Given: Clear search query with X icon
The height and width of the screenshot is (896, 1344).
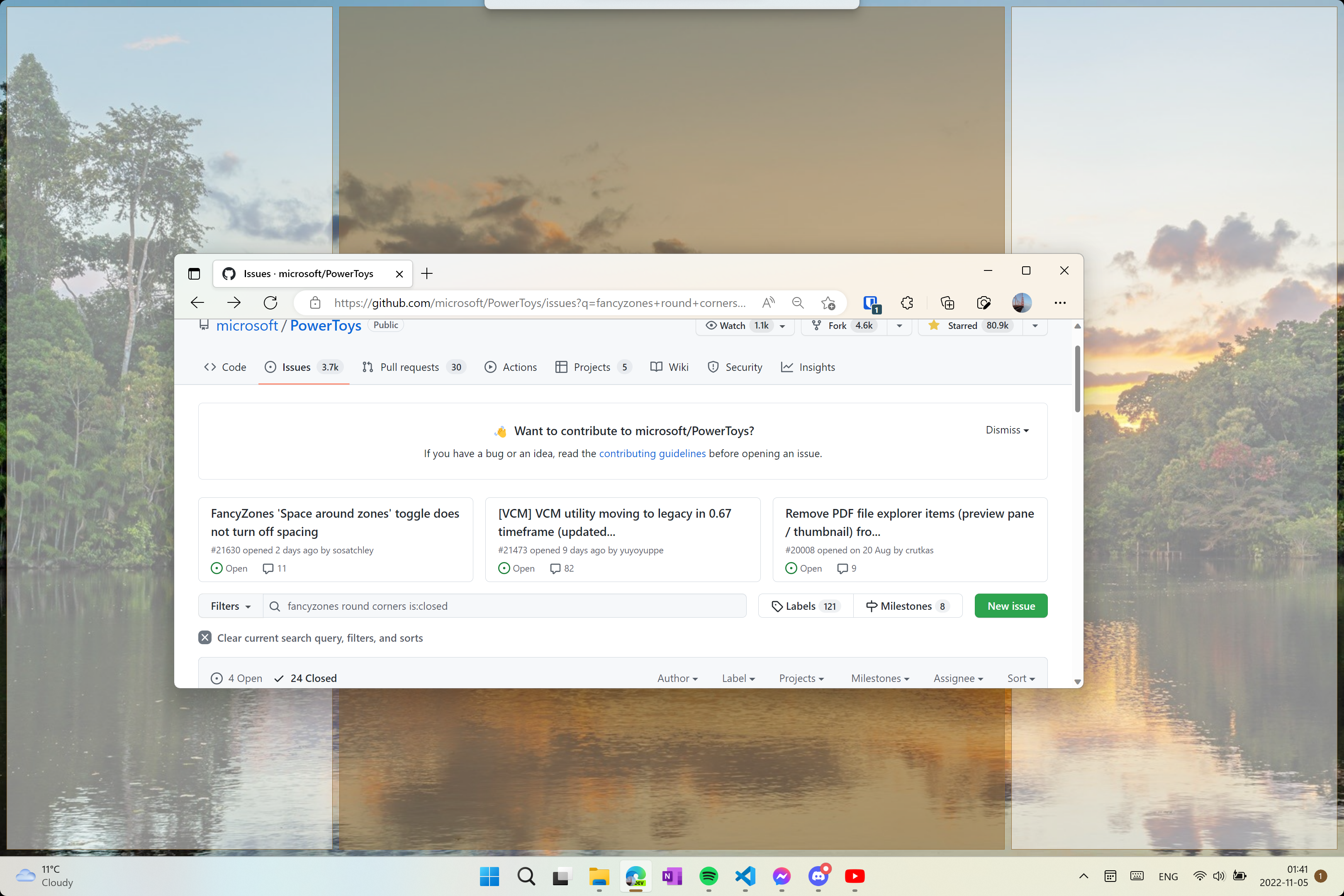Looking at the screenshot, I should (x=205, y=638).
